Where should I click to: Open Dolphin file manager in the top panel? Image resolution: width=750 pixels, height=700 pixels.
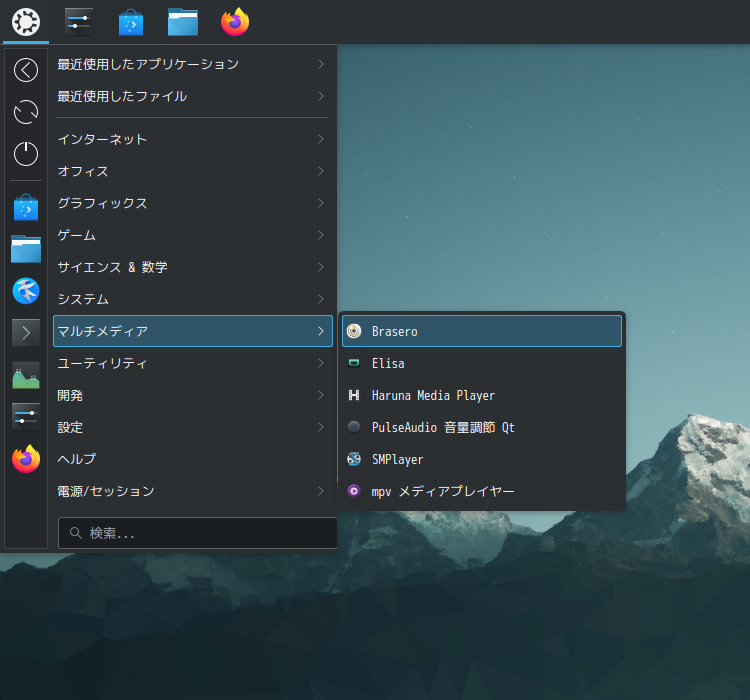point(183,22)
